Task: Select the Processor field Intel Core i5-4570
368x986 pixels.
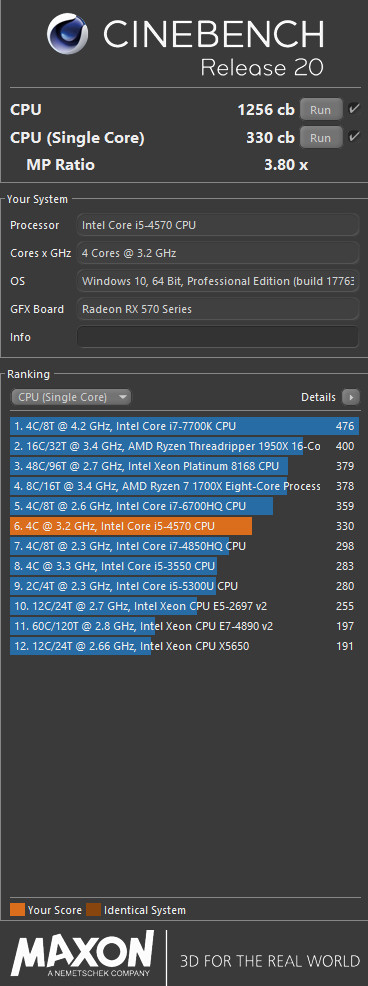Action: click(218, 225)
